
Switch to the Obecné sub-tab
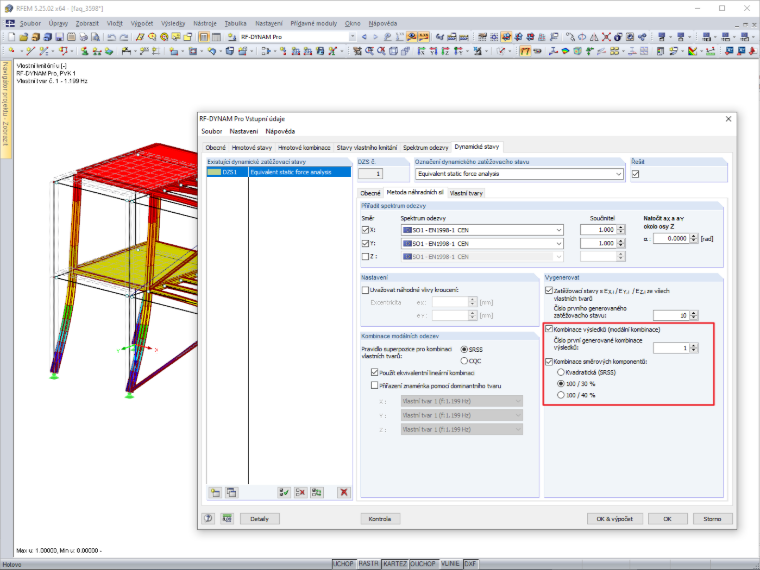tap(370, 193)
